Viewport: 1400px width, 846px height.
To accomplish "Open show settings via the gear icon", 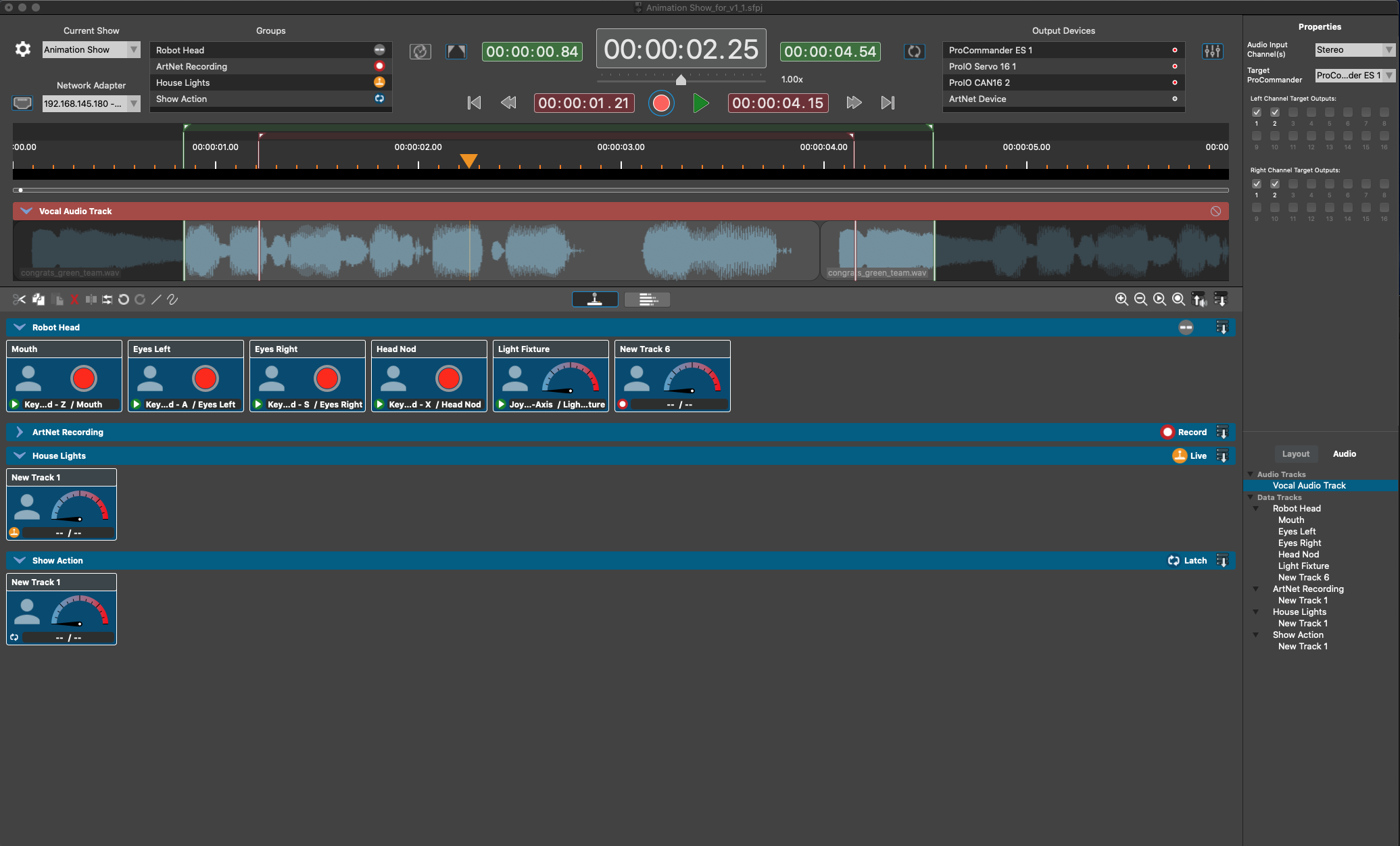I will [23, 49].
